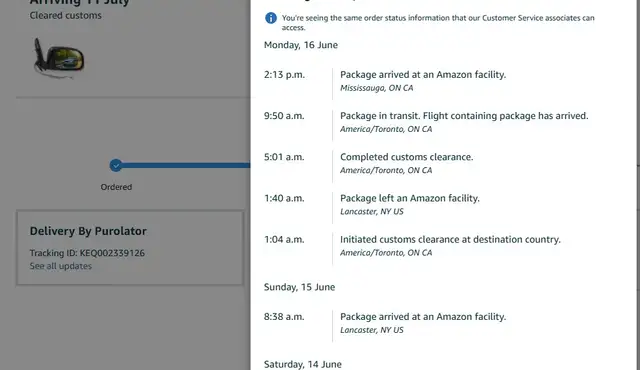Open the See all updates link
Image resolution: width=640 pixels, height=370 pixels.
coord(60,266)
